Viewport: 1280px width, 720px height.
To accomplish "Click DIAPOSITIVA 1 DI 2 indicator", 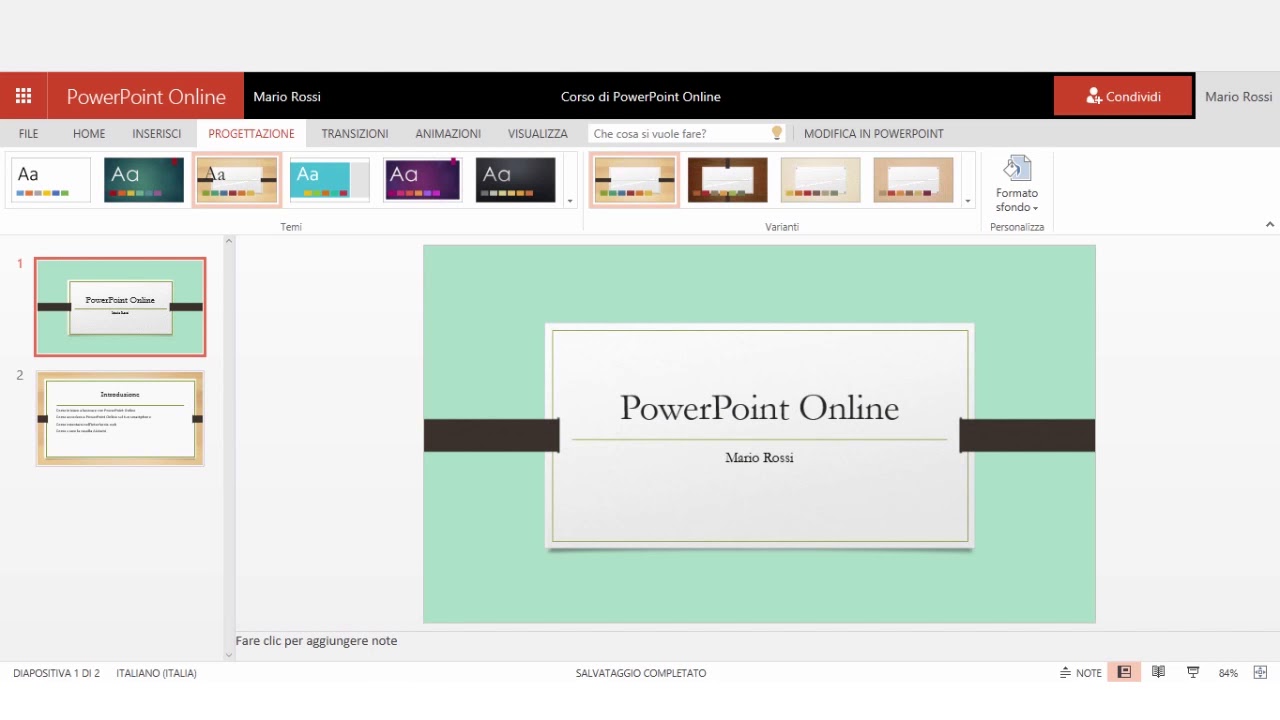I will point(56,673).
